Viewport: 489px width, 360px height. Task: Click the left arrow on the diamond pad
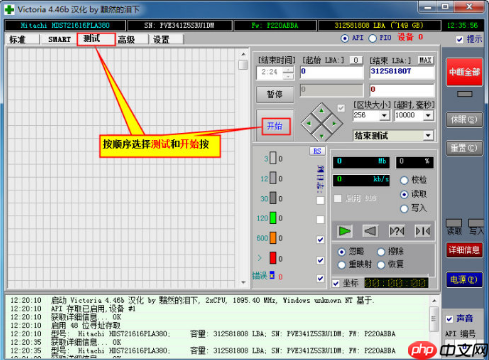point(309,123)
